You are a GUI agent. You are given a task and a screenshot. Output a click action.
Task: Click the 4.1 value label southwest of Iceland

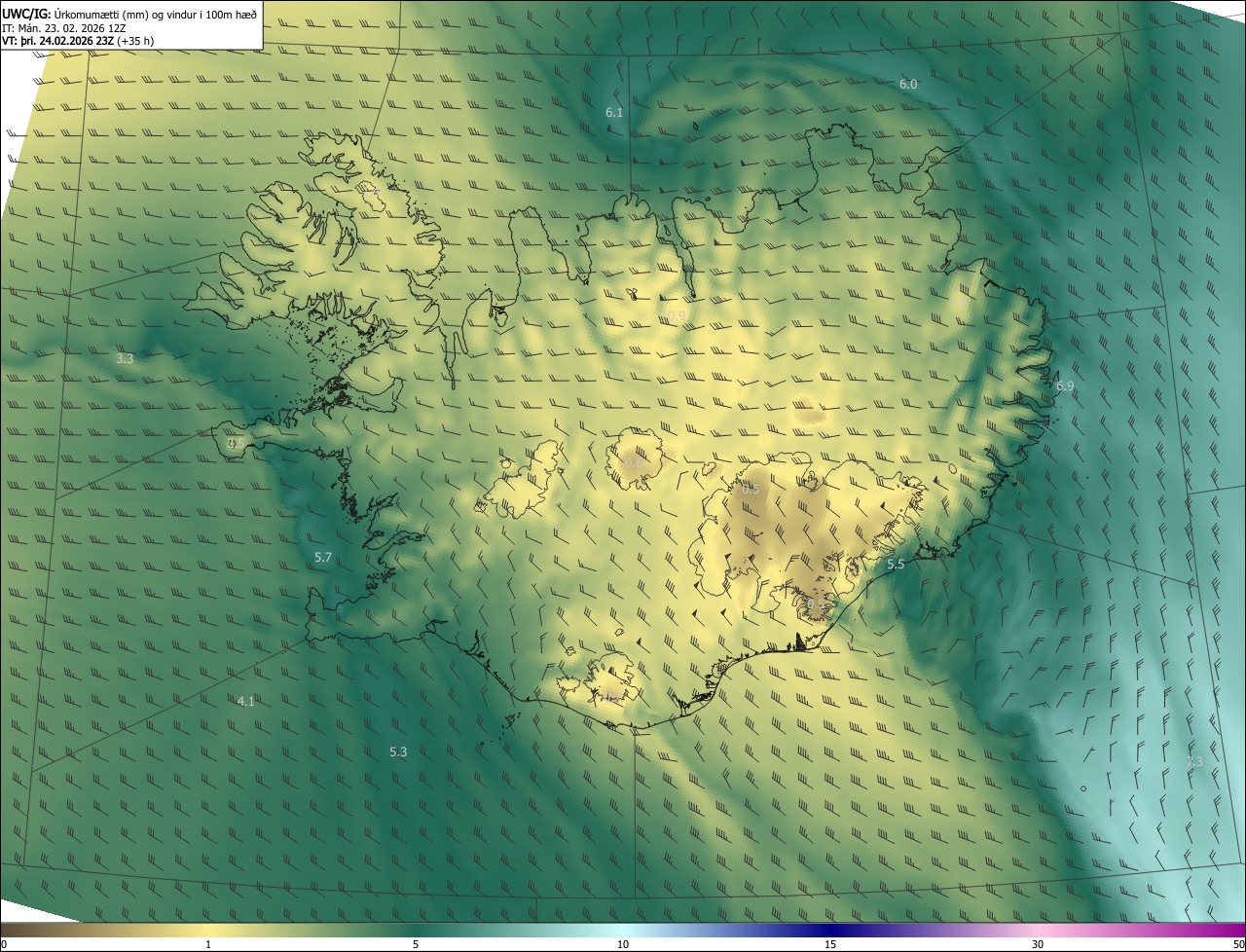pos(245,701)
